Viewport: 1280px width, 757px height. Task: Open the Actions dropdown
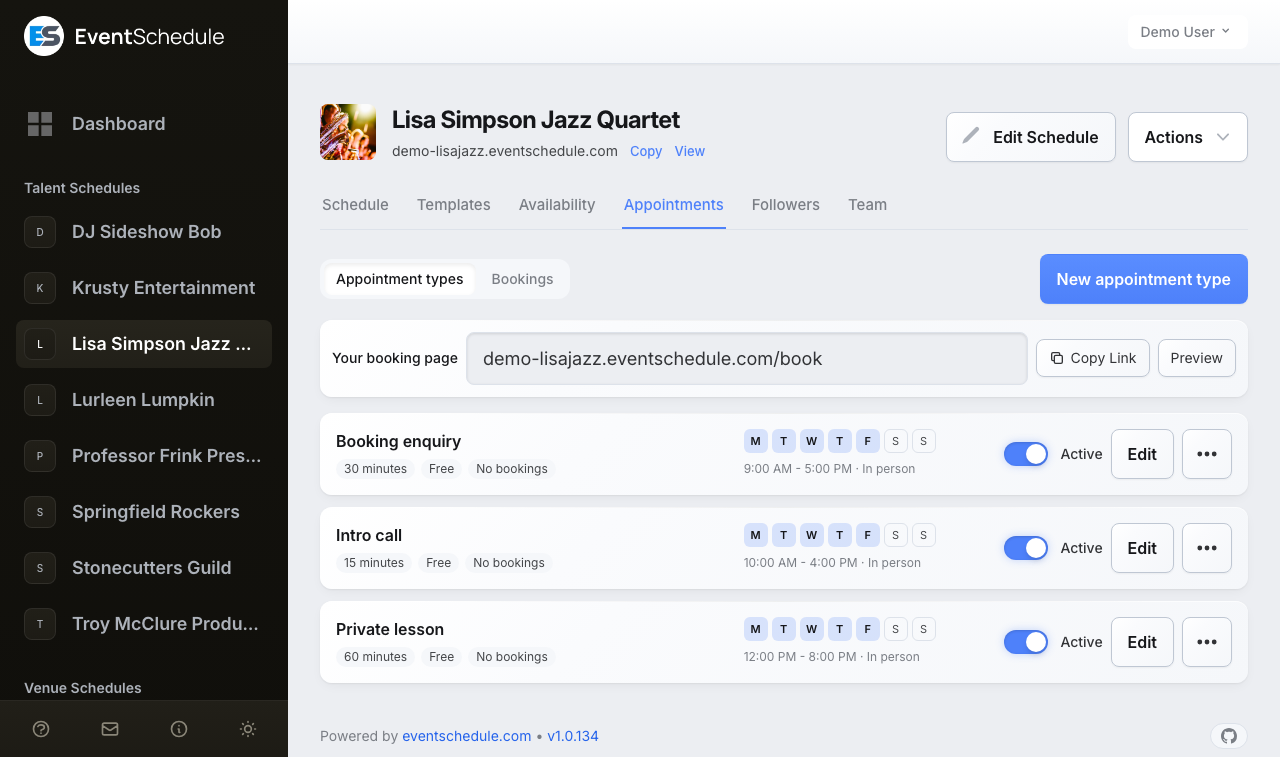1188,137
